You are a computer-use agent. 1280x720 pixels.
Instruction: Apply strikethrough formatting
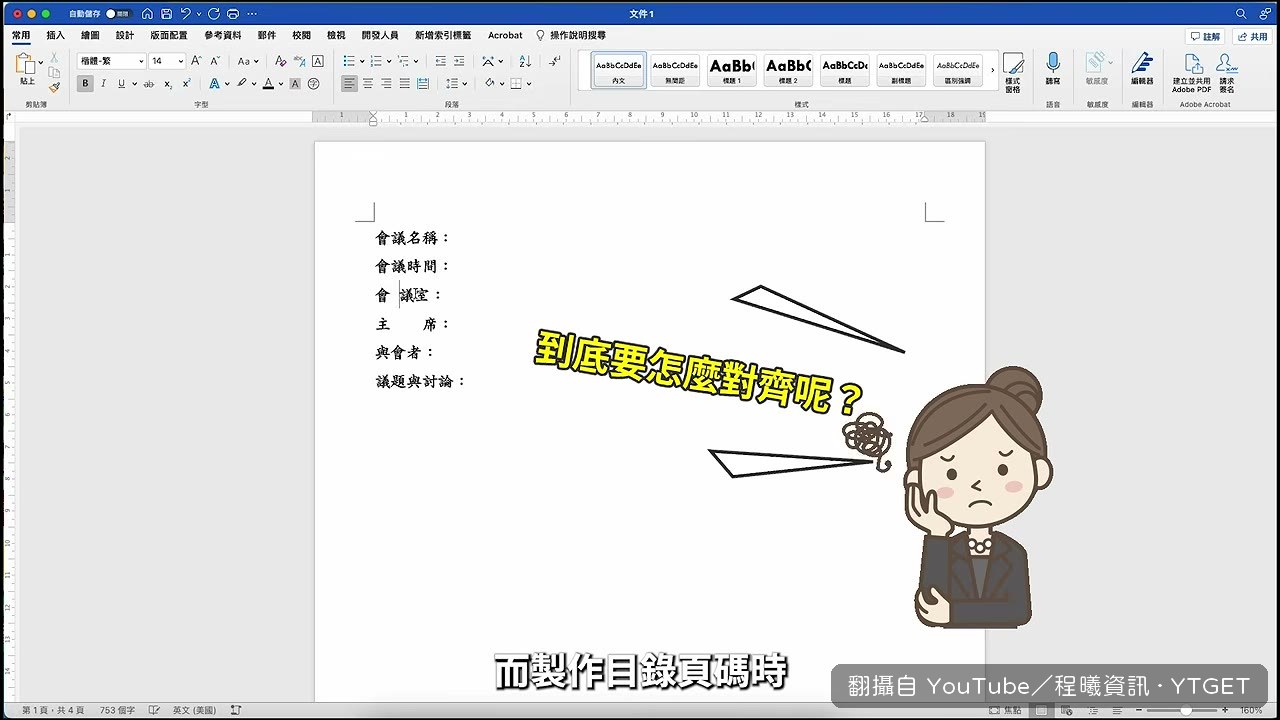[x=149, y=84]
